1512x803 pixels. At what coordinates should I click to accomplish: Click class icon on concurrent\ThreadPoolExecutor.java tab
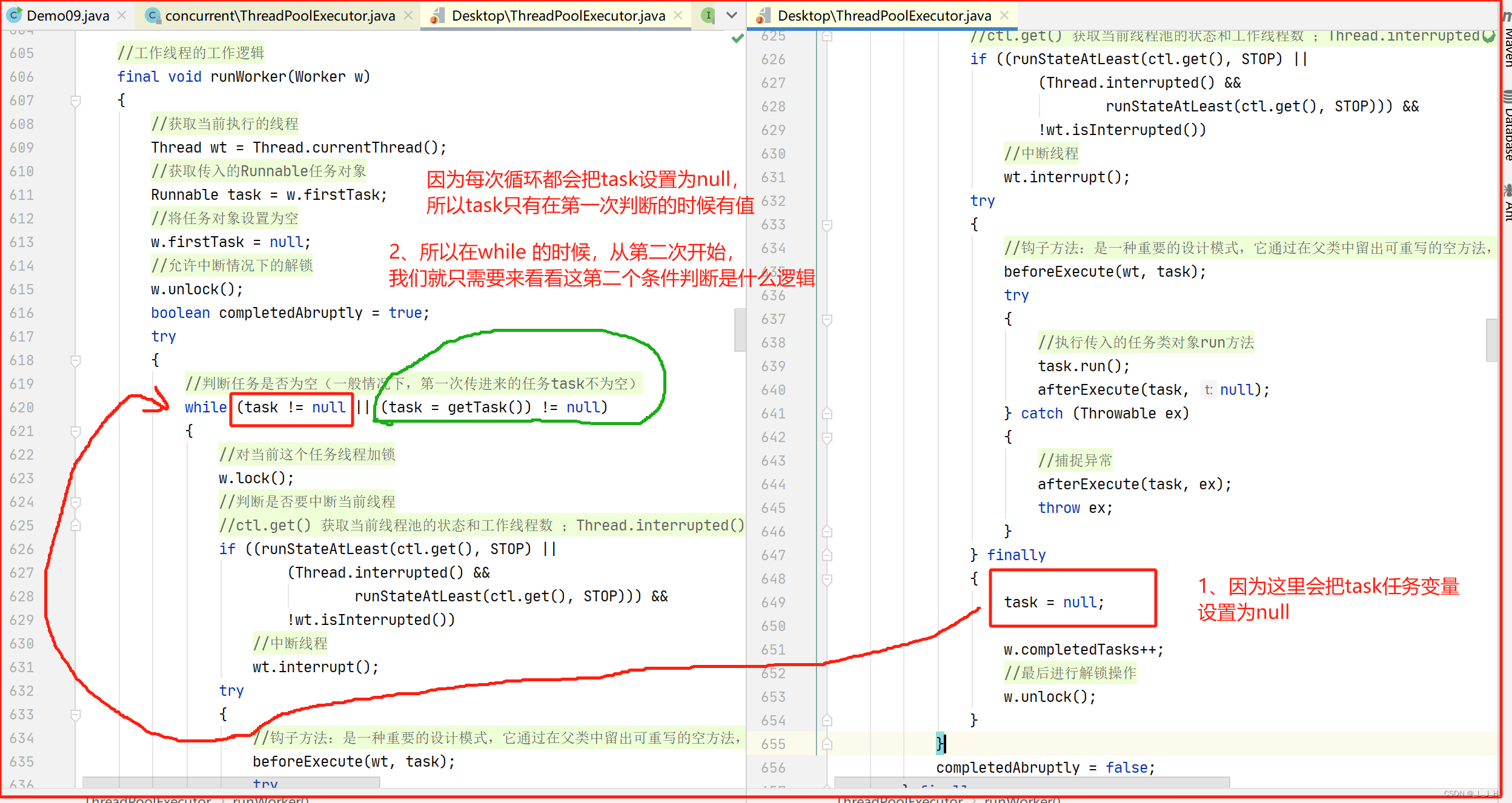[153, 15]
